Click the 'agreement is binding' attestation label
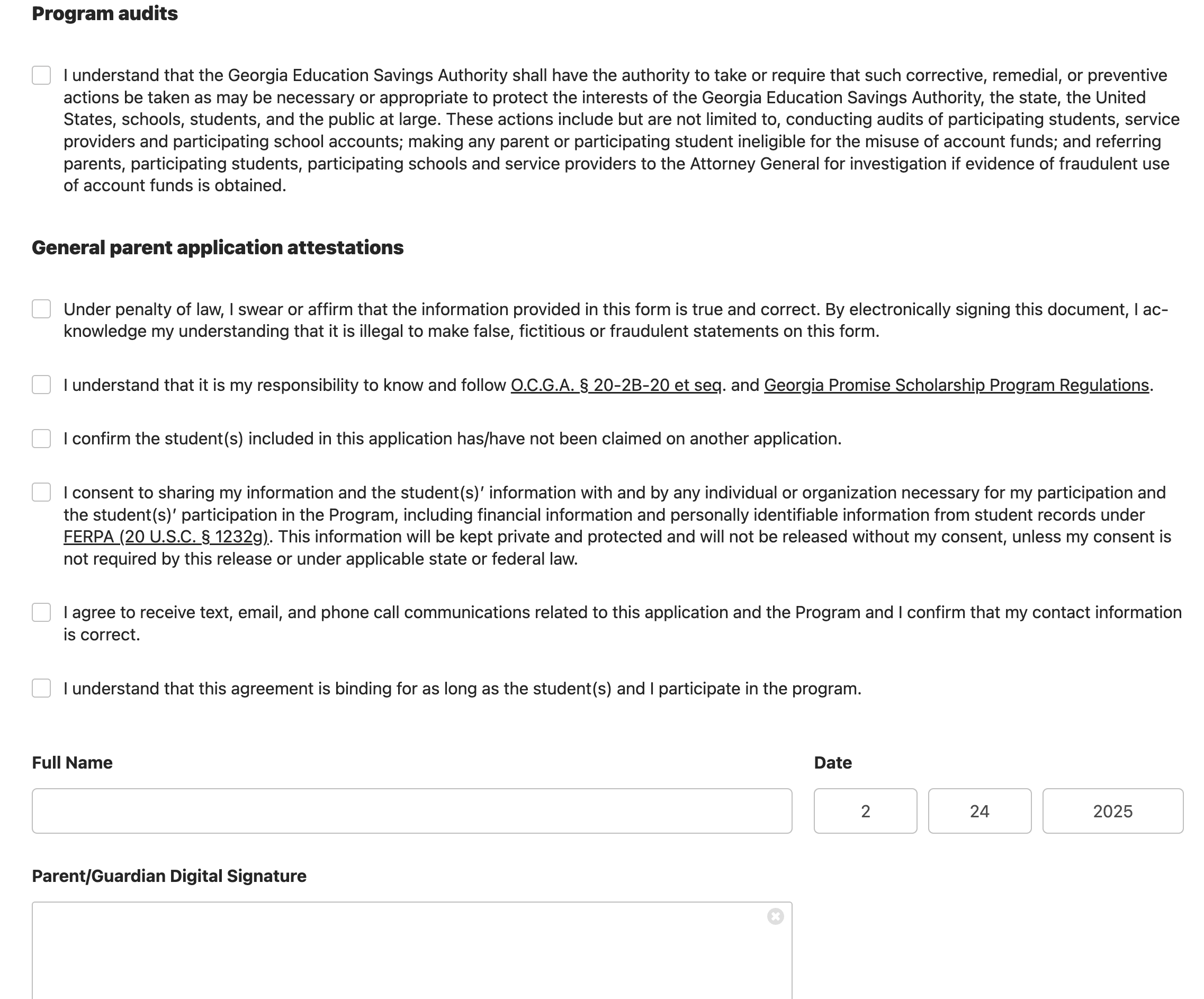This screenshot has width=1204, height=999. click(462, 689)
